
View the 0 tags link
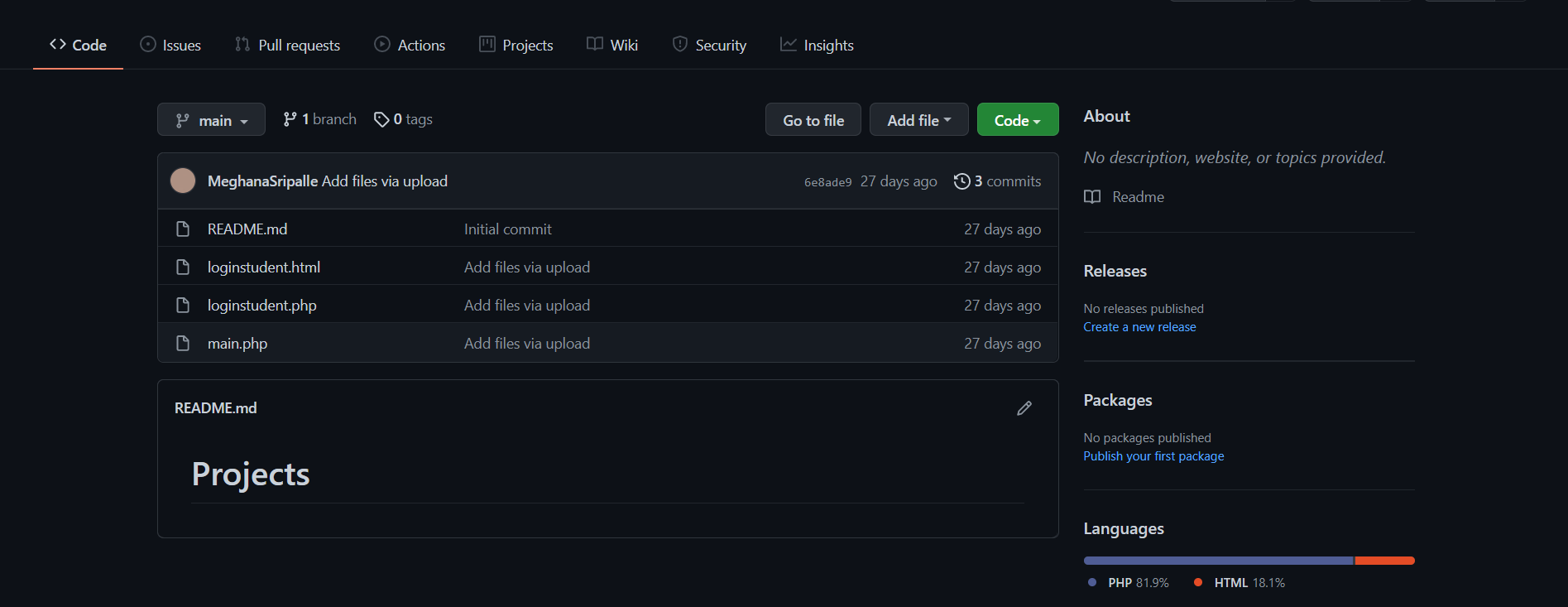tap(403, 119)
